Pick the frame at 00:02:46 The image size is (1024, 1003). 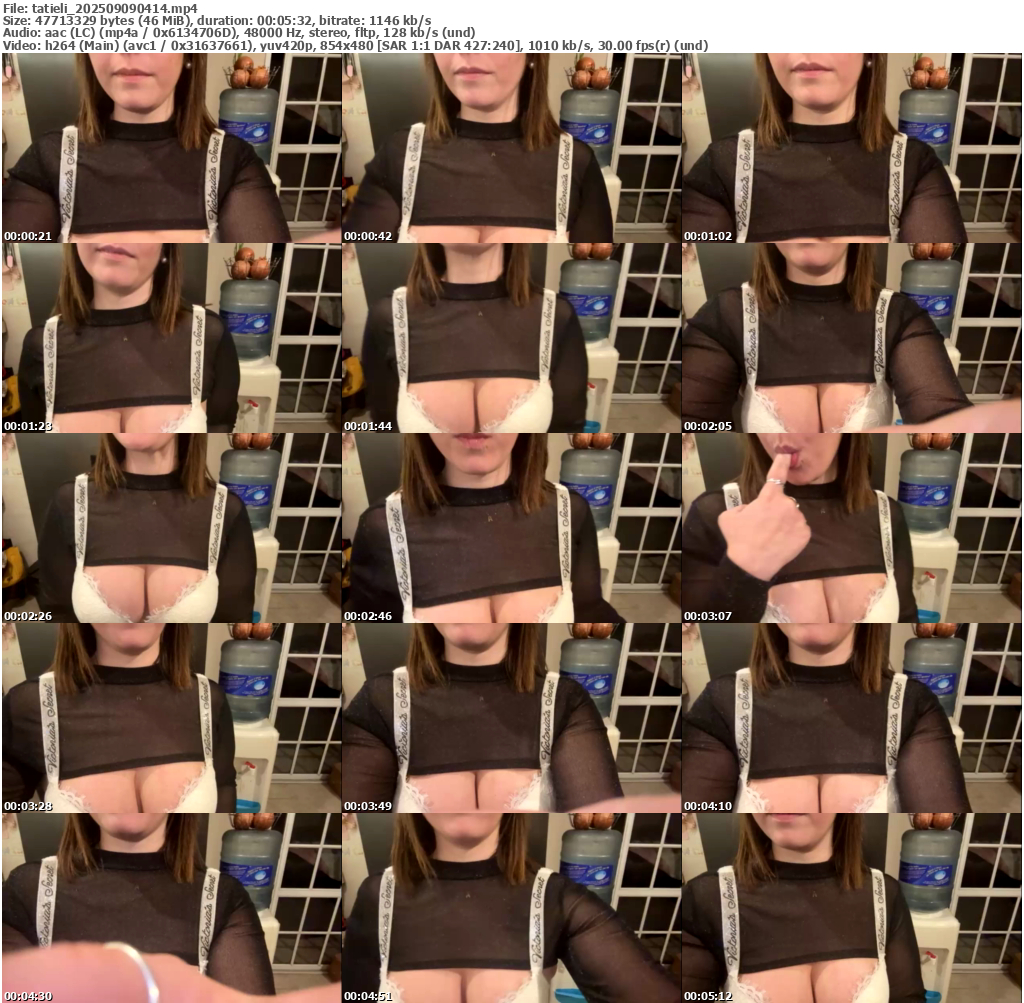(511, 528)
